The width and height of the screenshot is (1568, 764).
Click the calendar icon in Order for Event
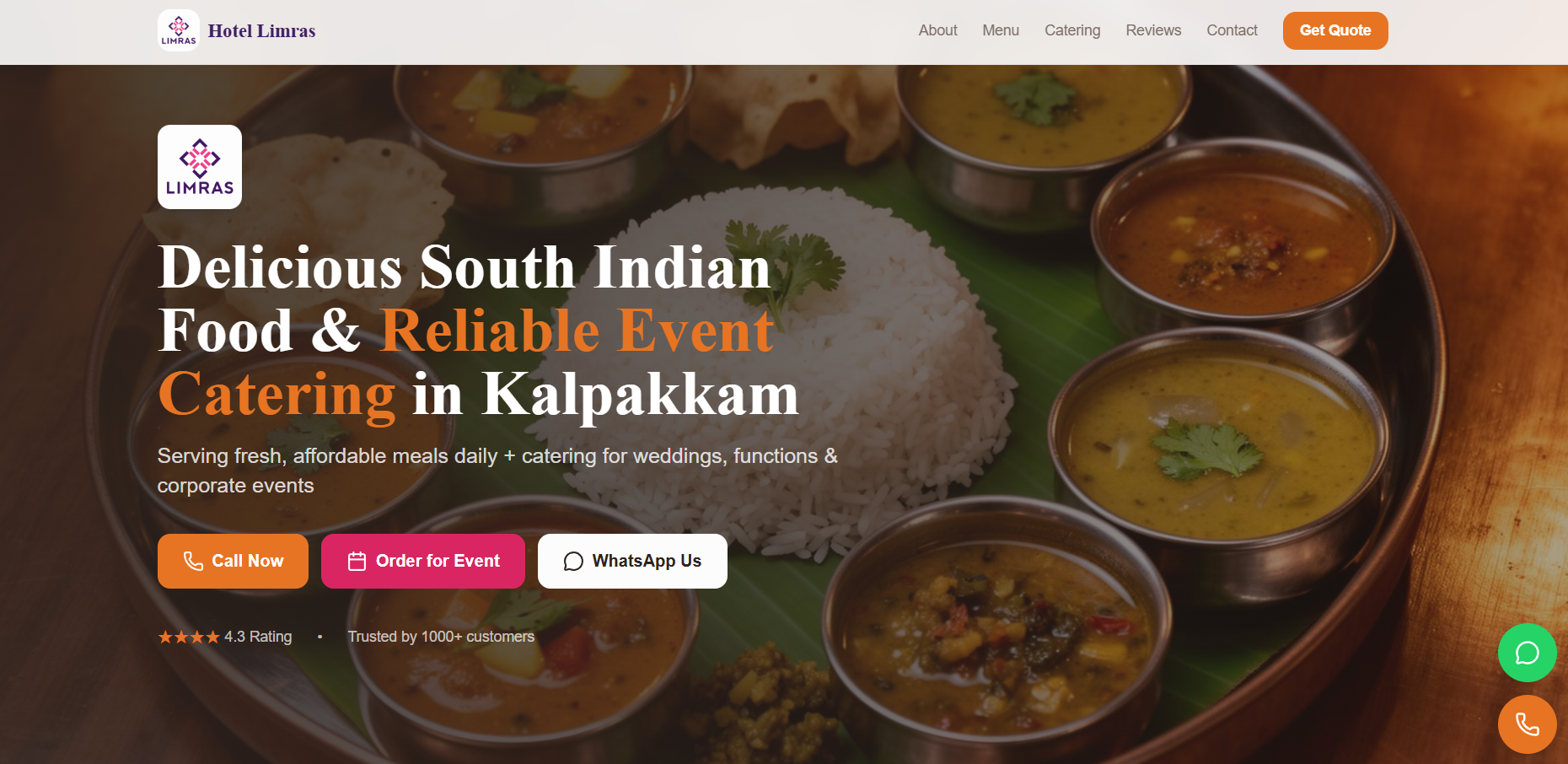coord(357,562)
